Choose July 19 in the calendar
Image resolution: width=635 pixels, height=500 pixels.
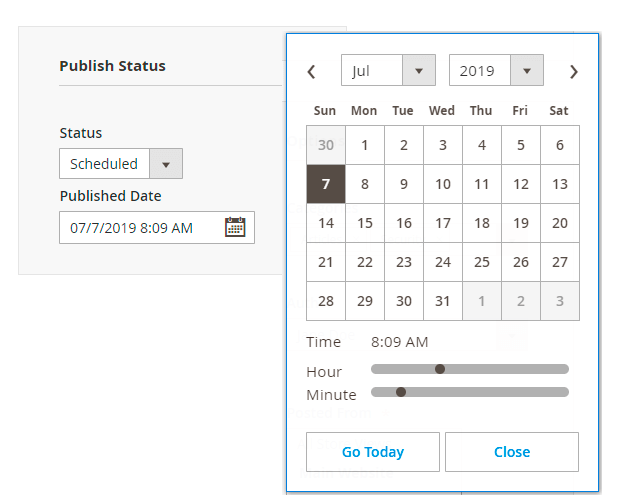tap(521, 223)
